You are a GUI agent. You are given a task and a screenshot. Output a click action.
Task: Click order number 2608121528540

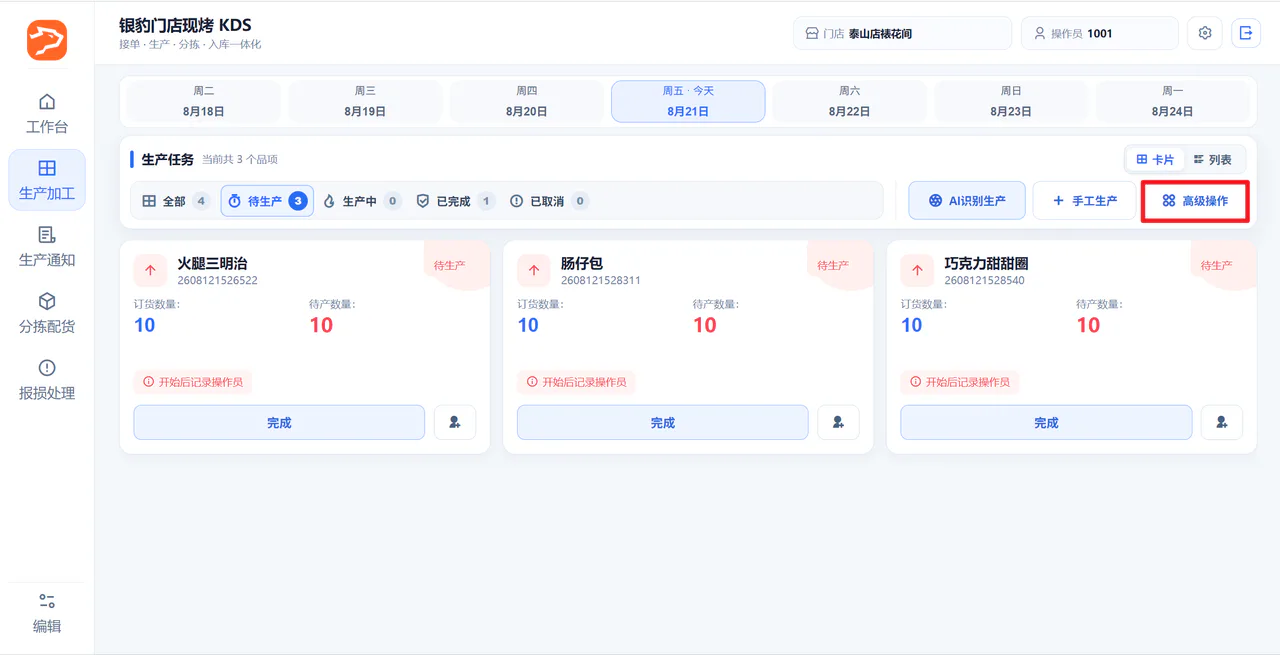985,281
